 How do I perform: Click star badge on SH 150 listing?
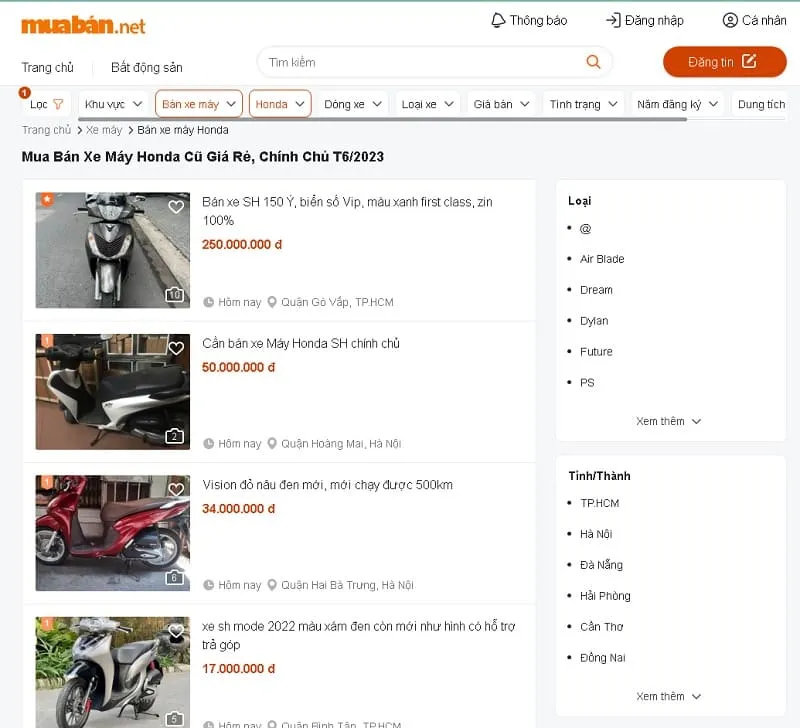(46, 200)
